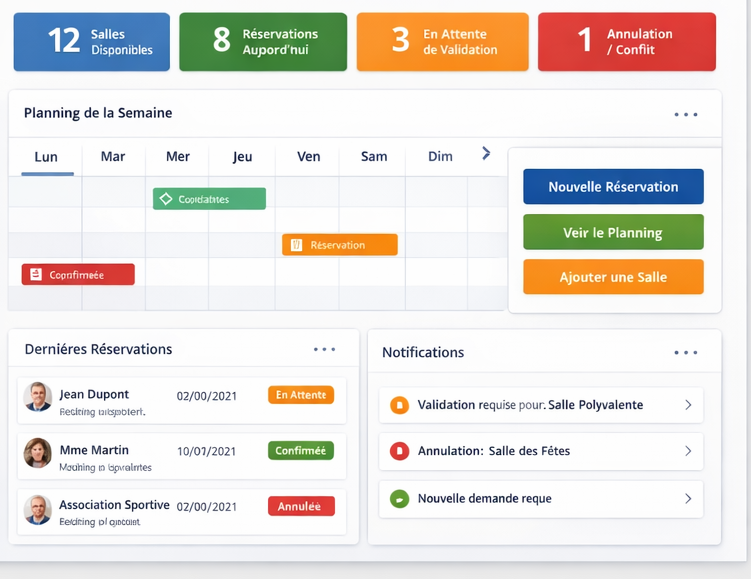Open Dernières Réservations three-dot menu
Viewport: 751px width, 579px height.
click(325, 349)
